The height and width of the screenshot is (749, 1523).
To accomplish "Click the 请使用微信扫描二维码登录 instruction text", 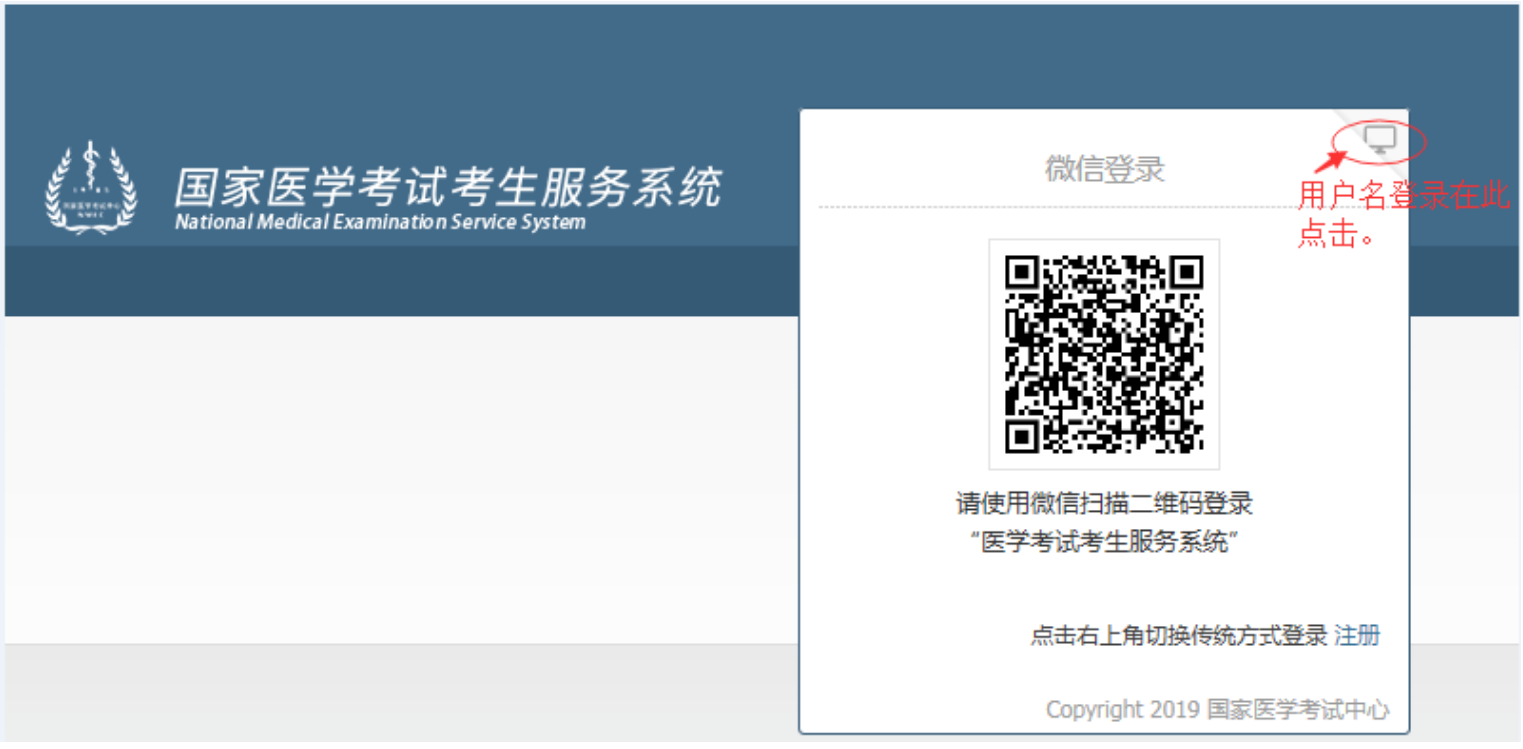I will (1104, 502).
